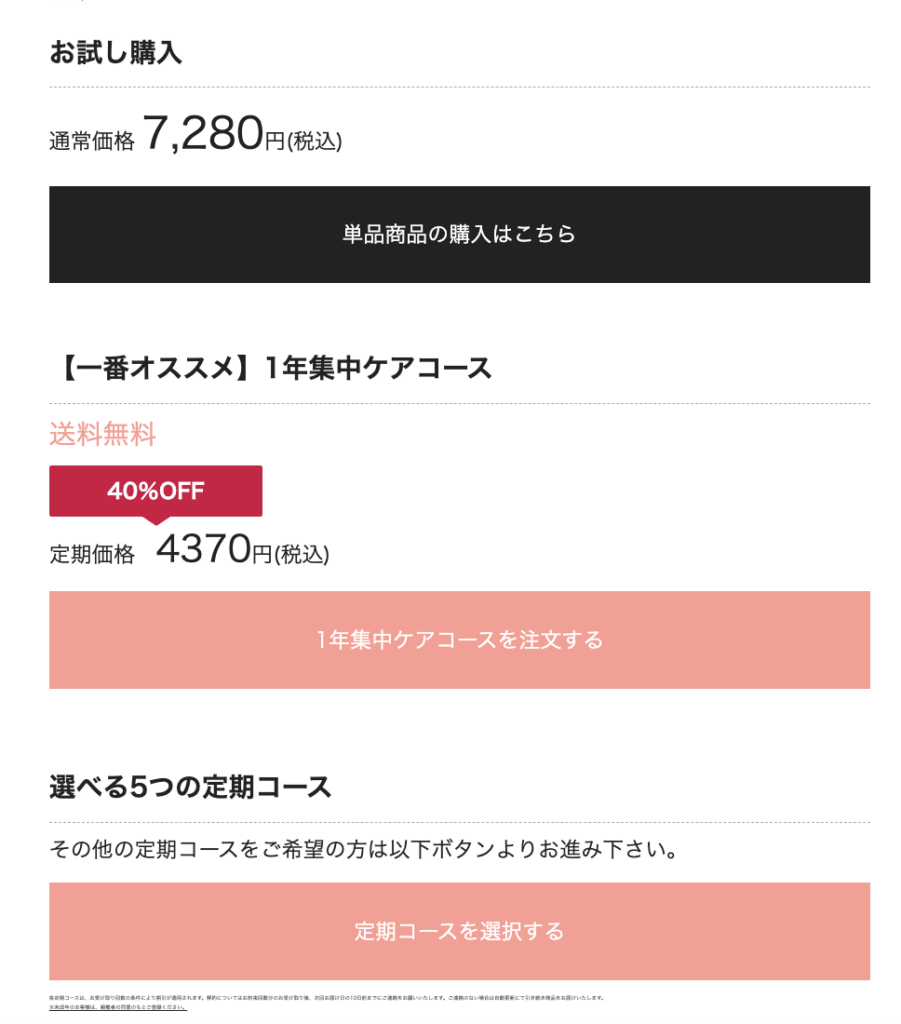Click the dotted divider under 選べる5つの定期コース
901x1024 pixels.
pos(459,822)
